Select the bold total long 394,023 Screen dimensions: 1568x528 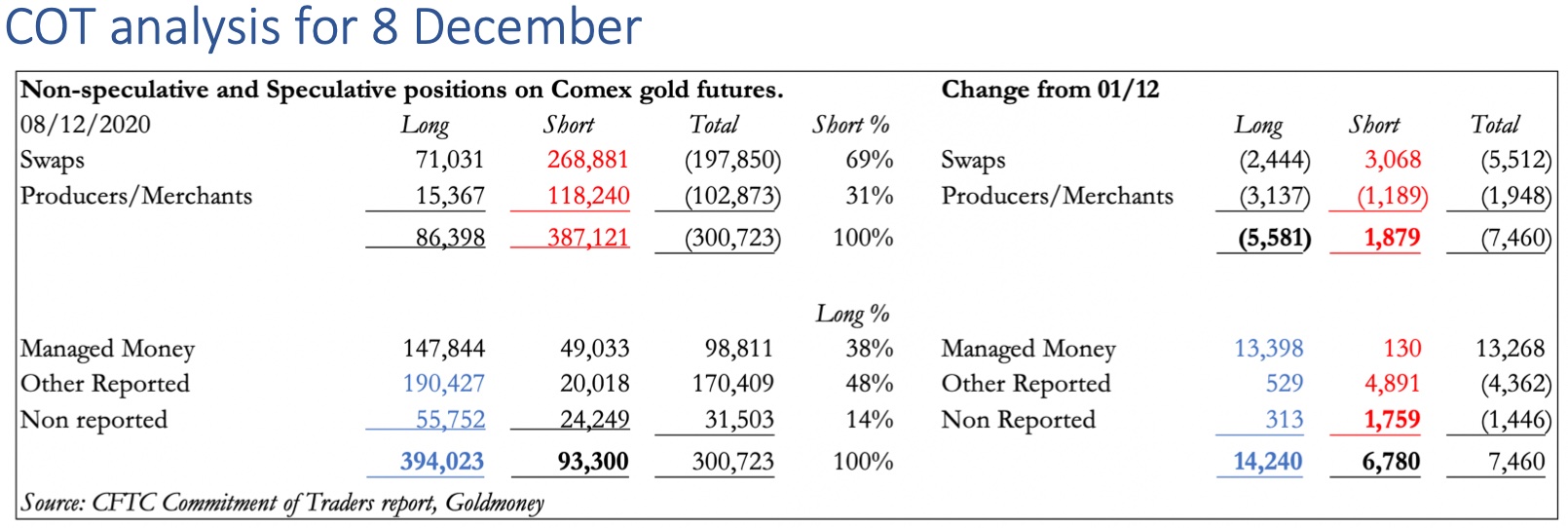click(x=441, y=462)
